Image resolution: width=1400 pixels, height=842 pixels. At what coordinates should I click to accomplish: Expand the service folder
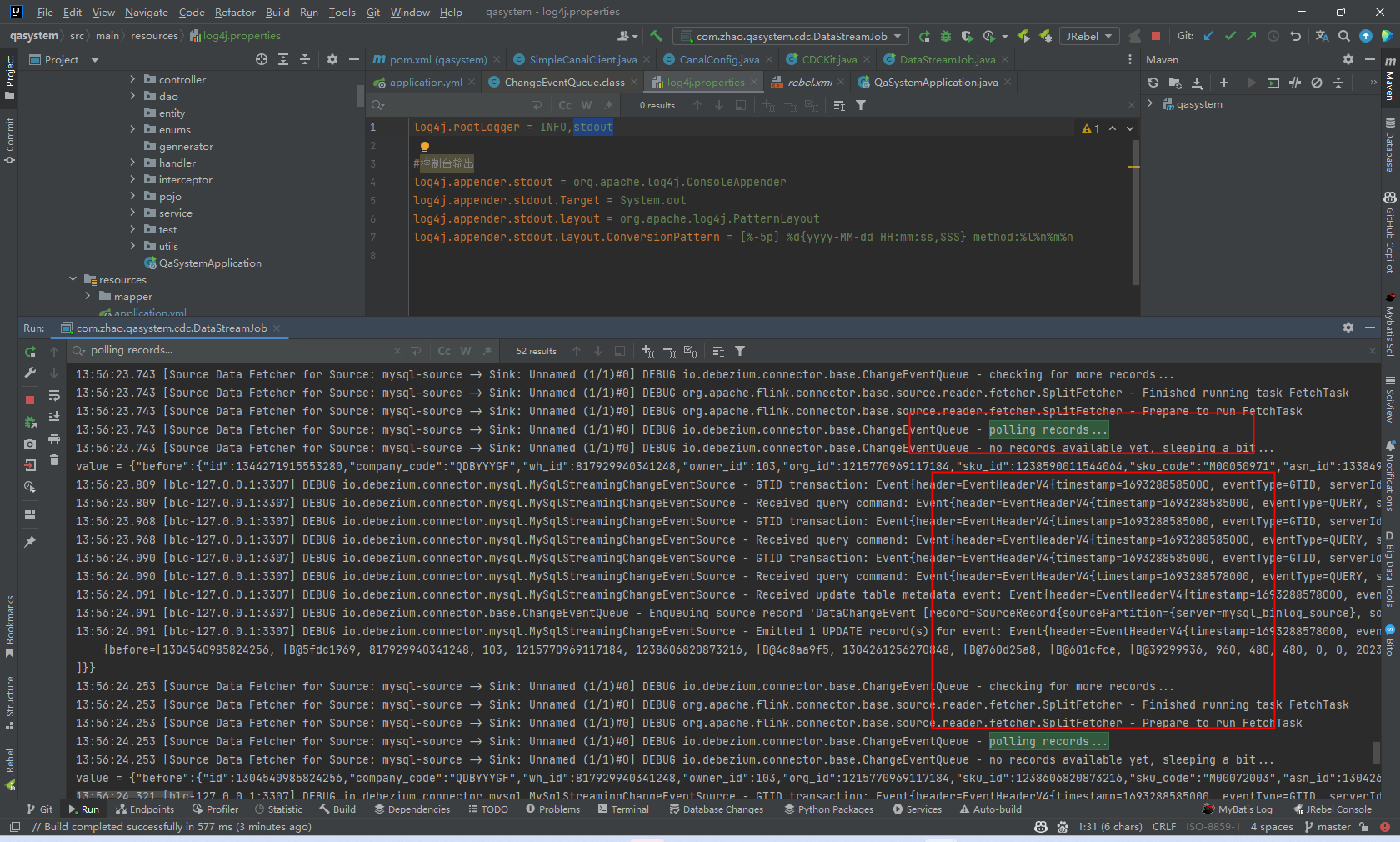(x=132, y=213)
